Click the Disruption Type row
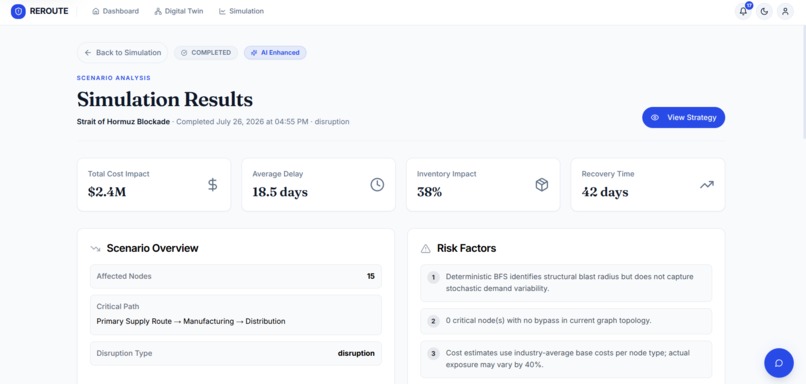This screenshot has height=384, width=806. coord(236,353)
